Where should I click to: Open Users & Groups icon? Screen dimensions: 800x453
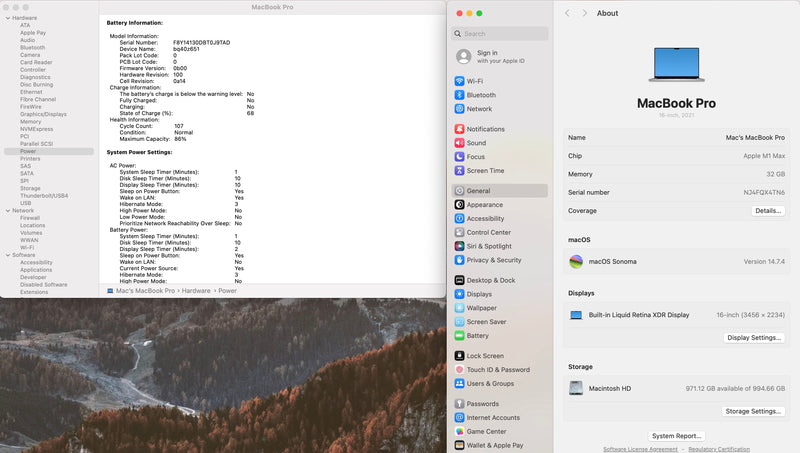coord(459,383)
